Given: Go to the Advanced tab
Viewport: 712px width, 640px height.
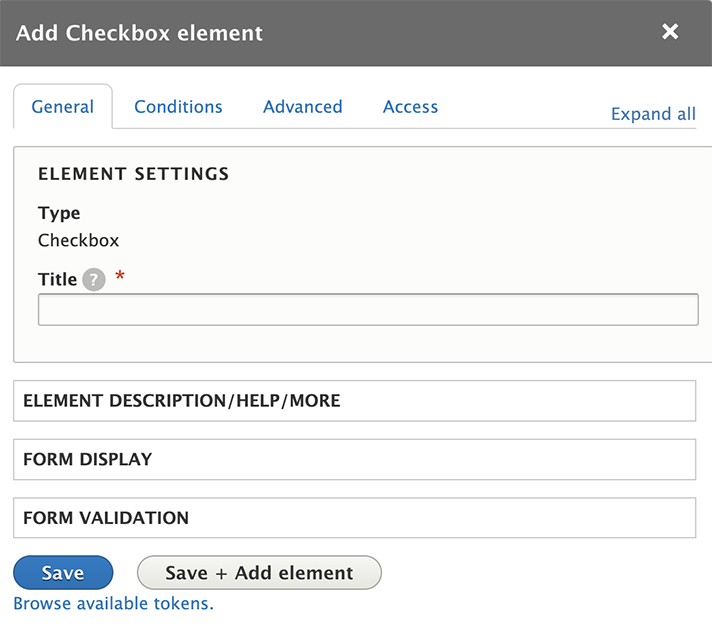Looking at the screenshot, I should (302, 107).
